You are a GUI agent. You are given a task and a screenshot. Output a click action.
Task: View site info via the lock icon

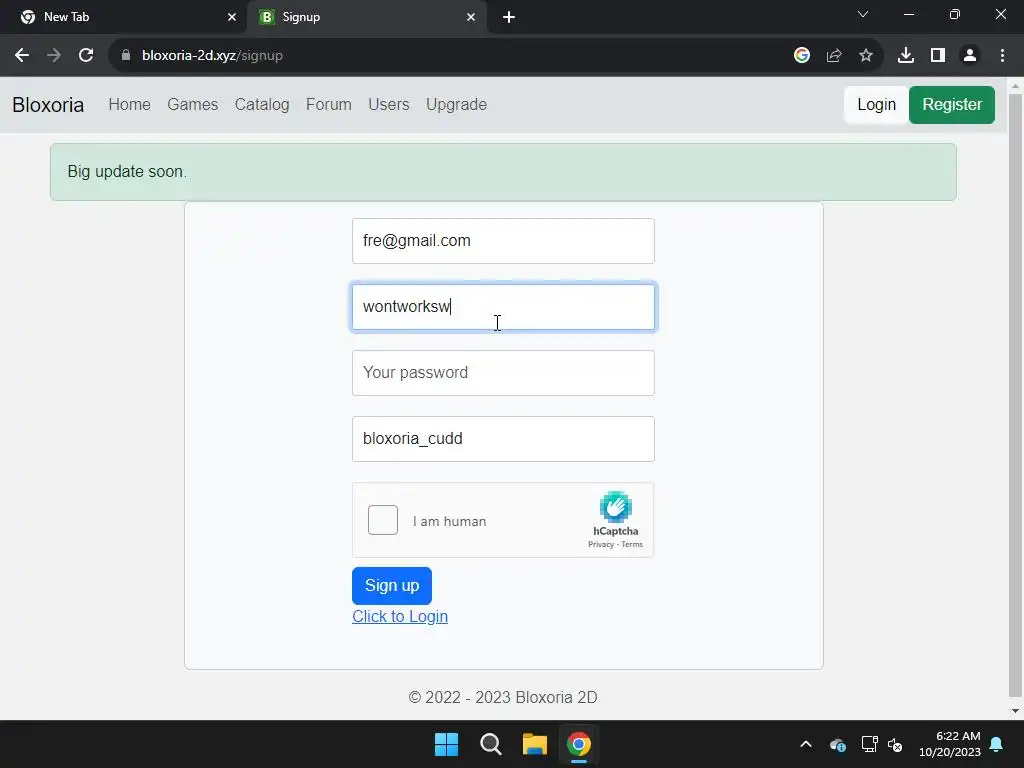[x=126, y=56]
